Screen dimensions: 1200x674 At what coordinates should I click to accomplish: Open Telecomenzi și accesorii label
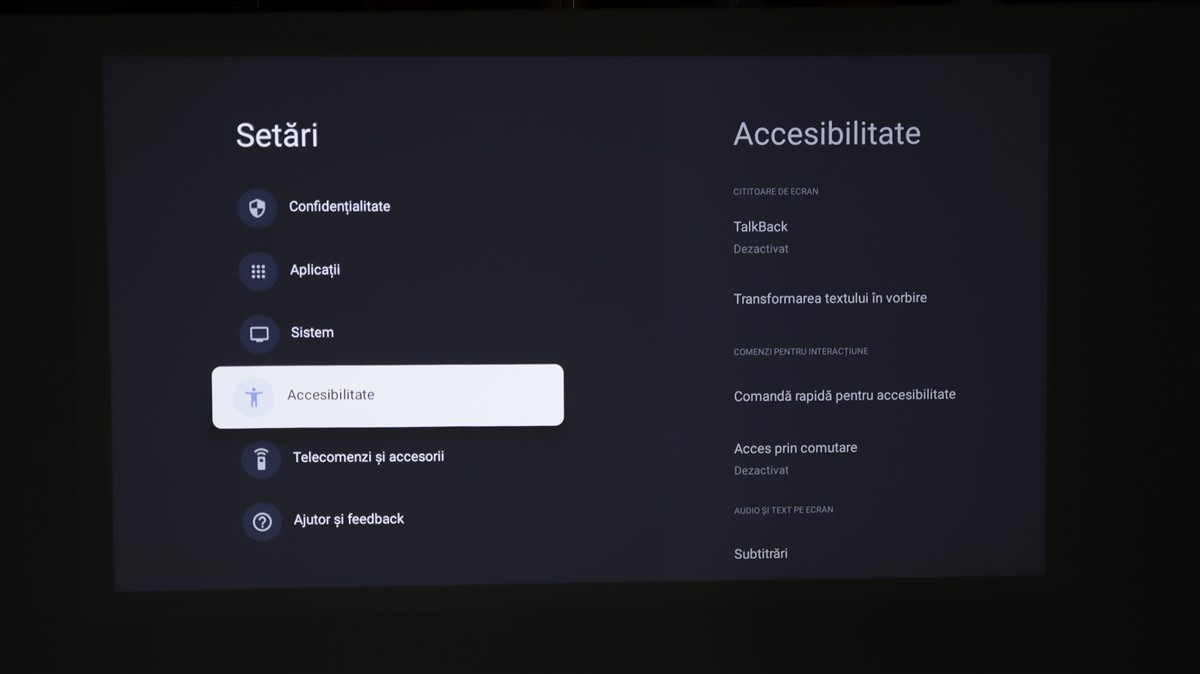(x=368, y=457)
